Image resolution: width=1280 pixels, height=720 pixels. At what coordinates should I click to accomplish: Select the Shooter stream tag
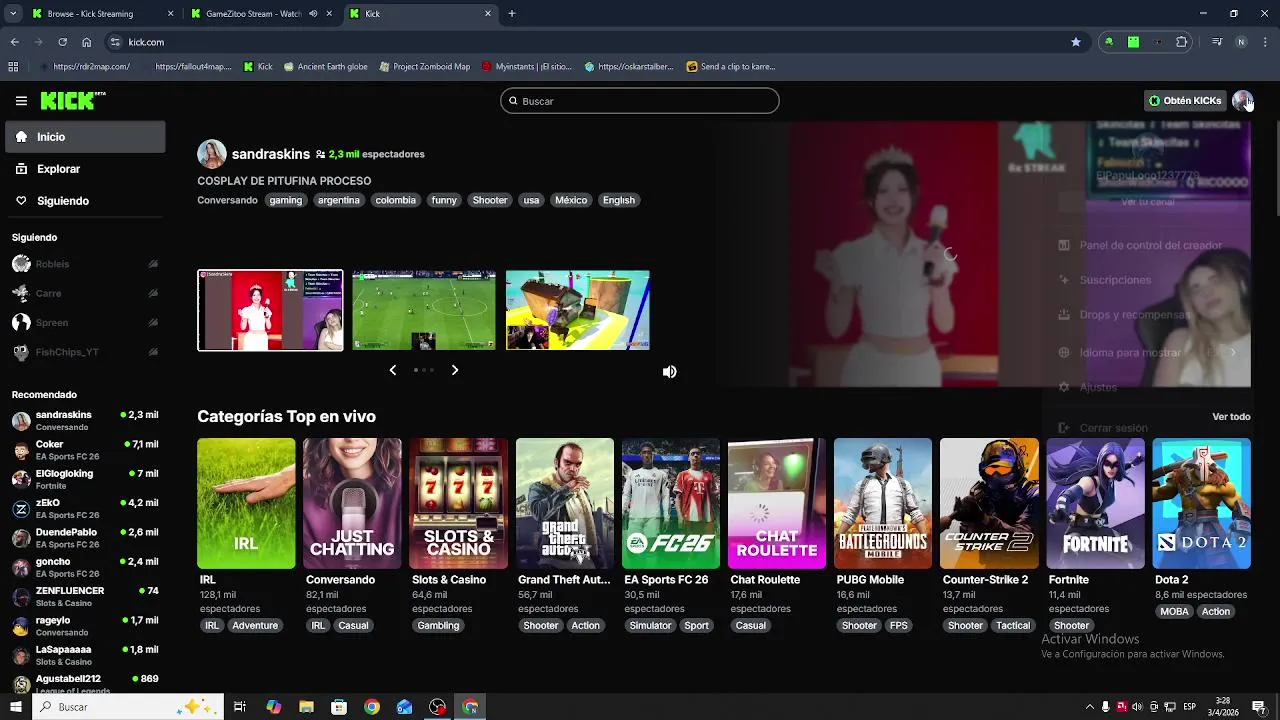490,200
